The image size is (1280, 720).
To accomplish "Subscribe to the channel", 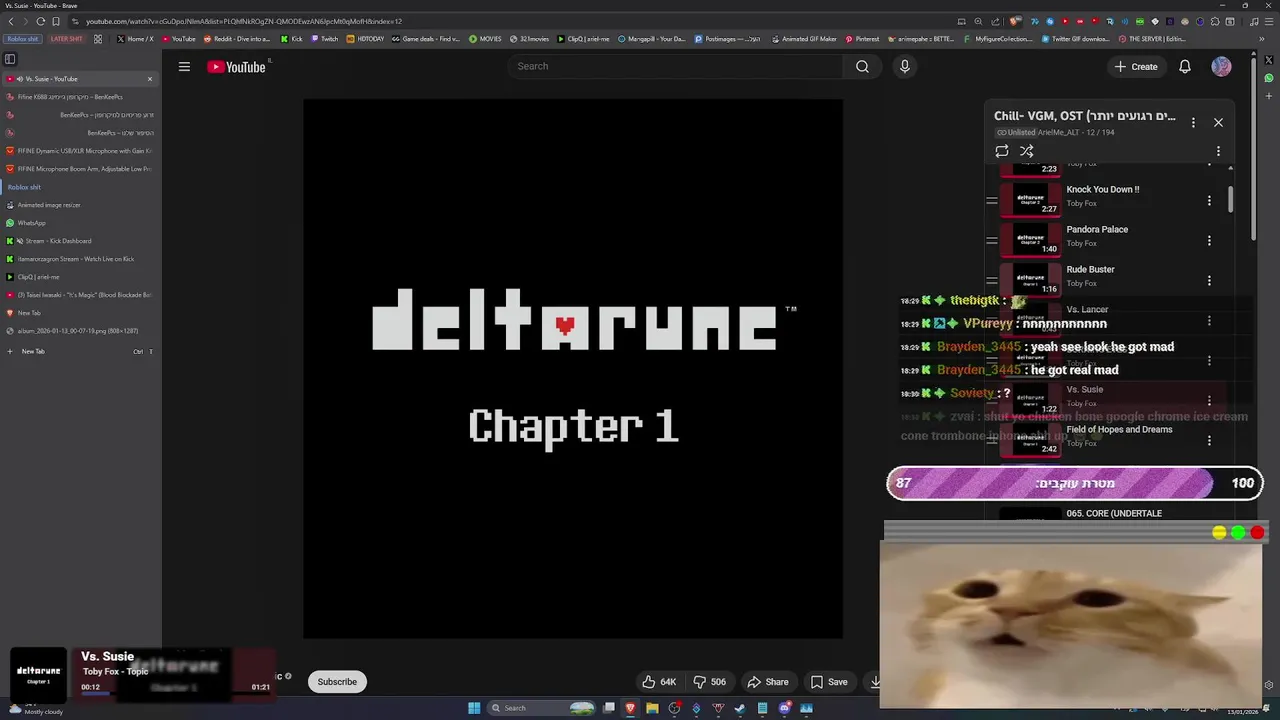I will pyautogui.click(x=337, y=682).
